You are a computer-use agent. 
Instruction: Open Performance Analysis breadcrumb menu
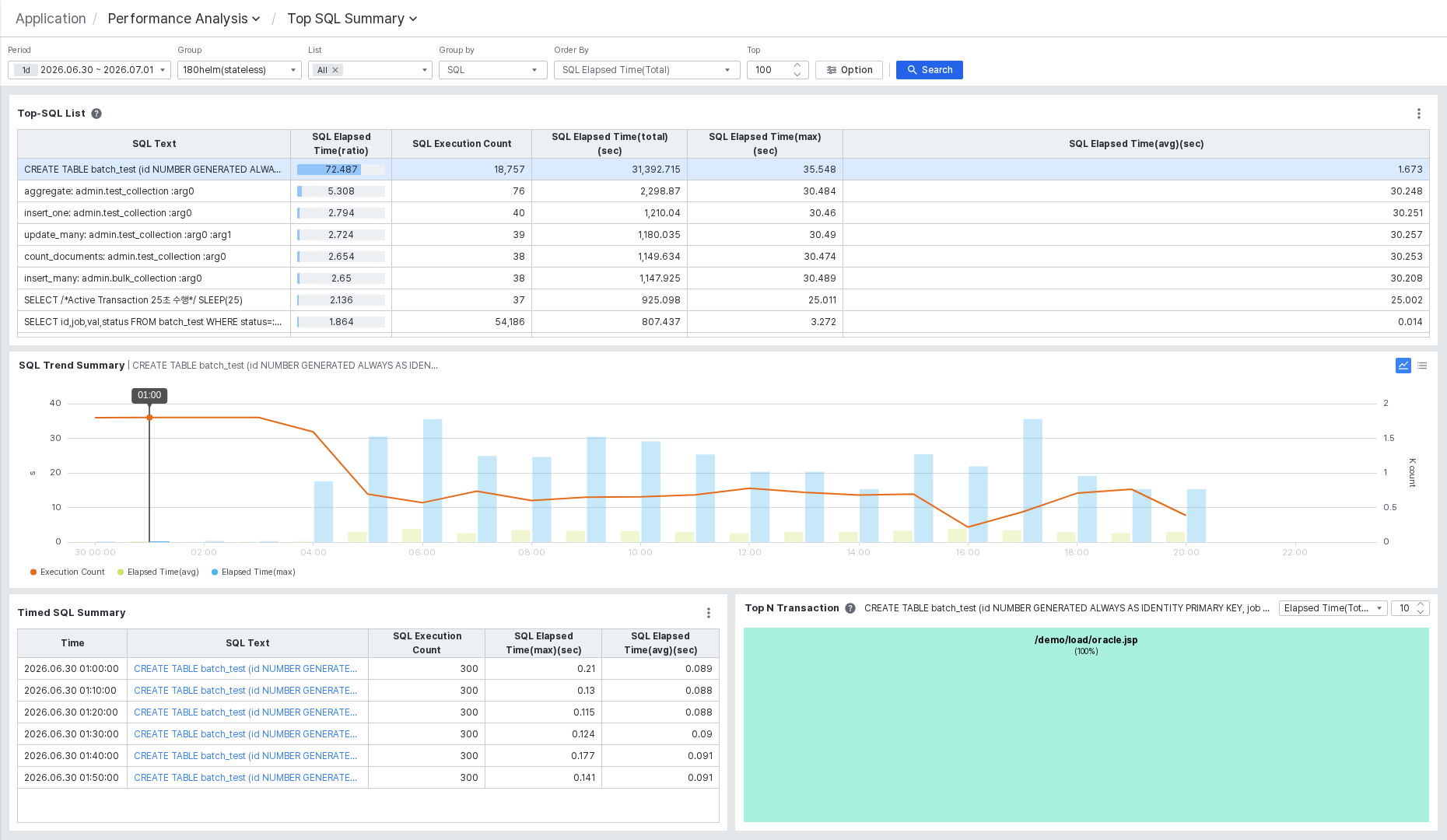point(184,19)
